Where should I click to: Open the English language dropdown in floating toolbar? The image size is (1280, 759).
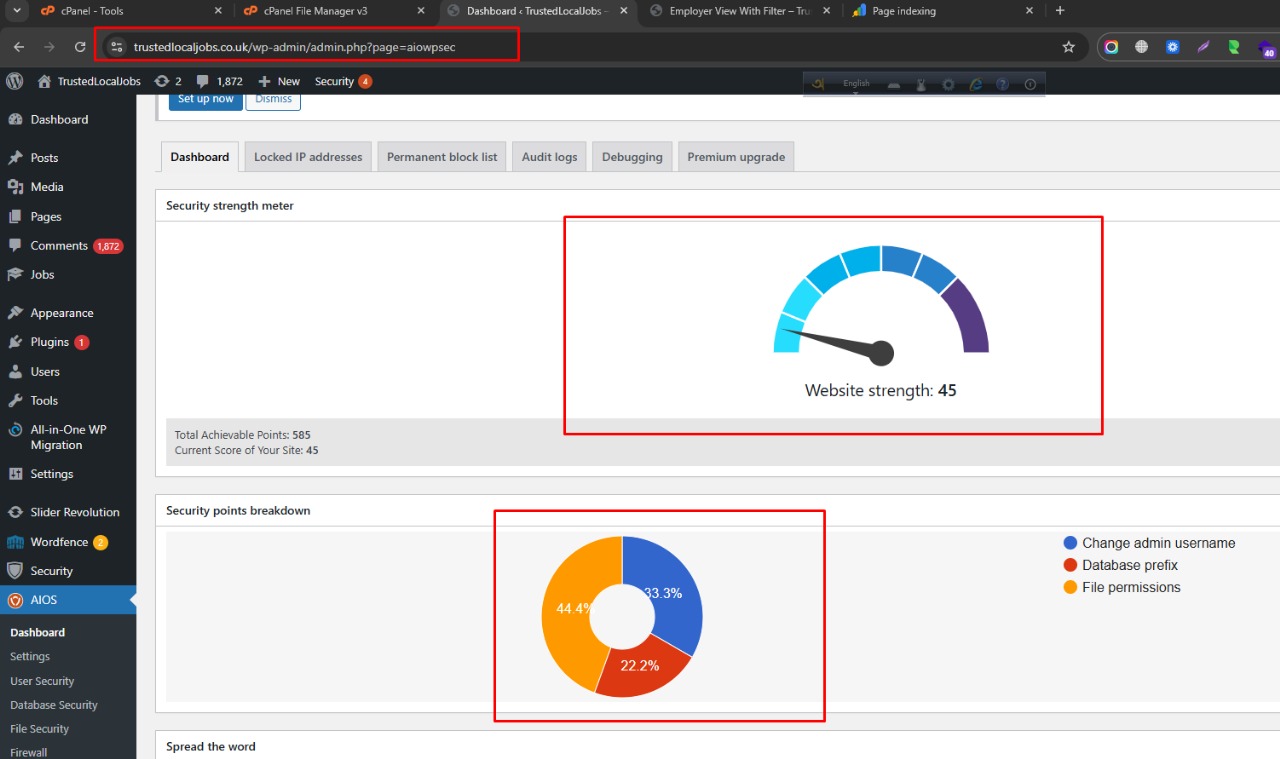(856, 84)
